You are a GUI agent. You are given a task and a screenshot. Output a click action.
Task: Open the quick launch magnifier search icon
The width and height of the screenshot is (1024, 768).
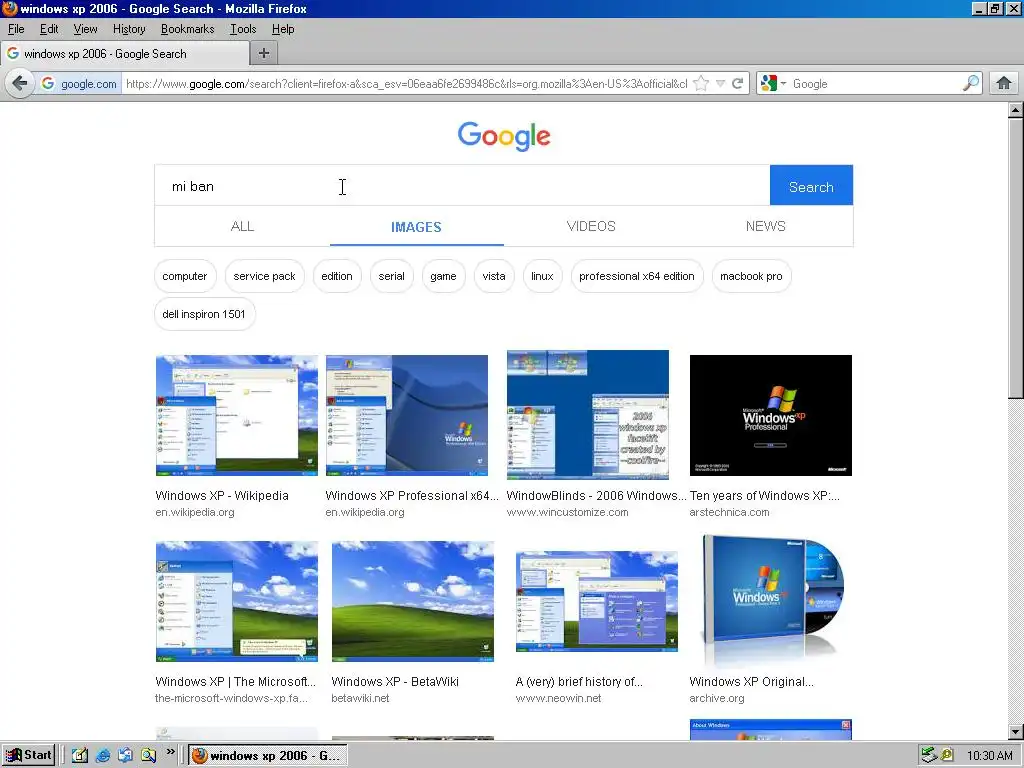pos(148,755)
